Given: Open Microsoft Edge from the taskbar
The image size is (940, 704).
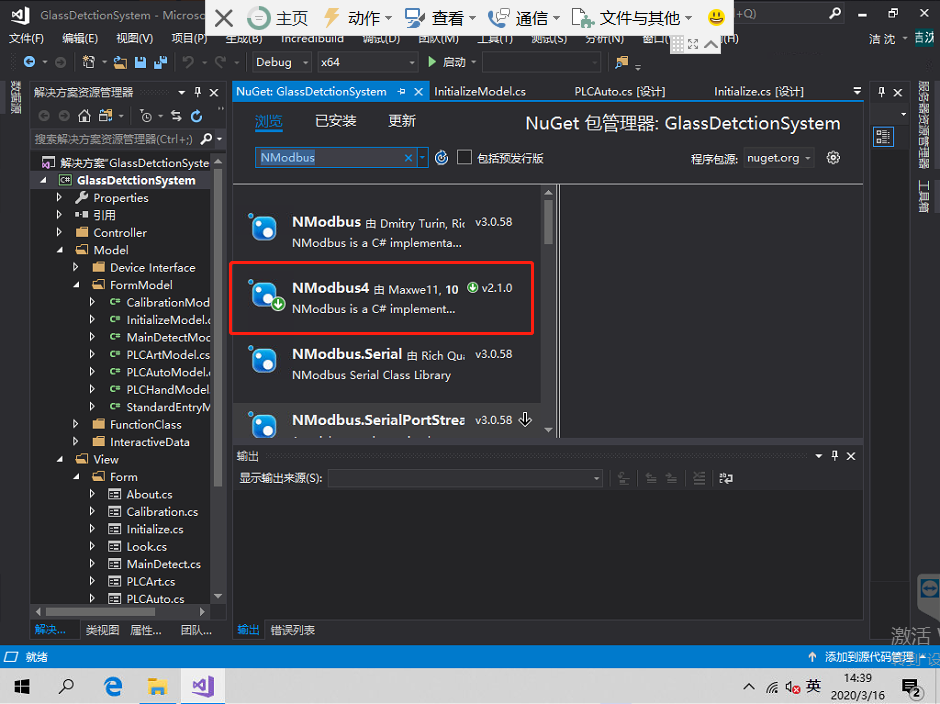Looking at the screenshot, I should [113, 686].
